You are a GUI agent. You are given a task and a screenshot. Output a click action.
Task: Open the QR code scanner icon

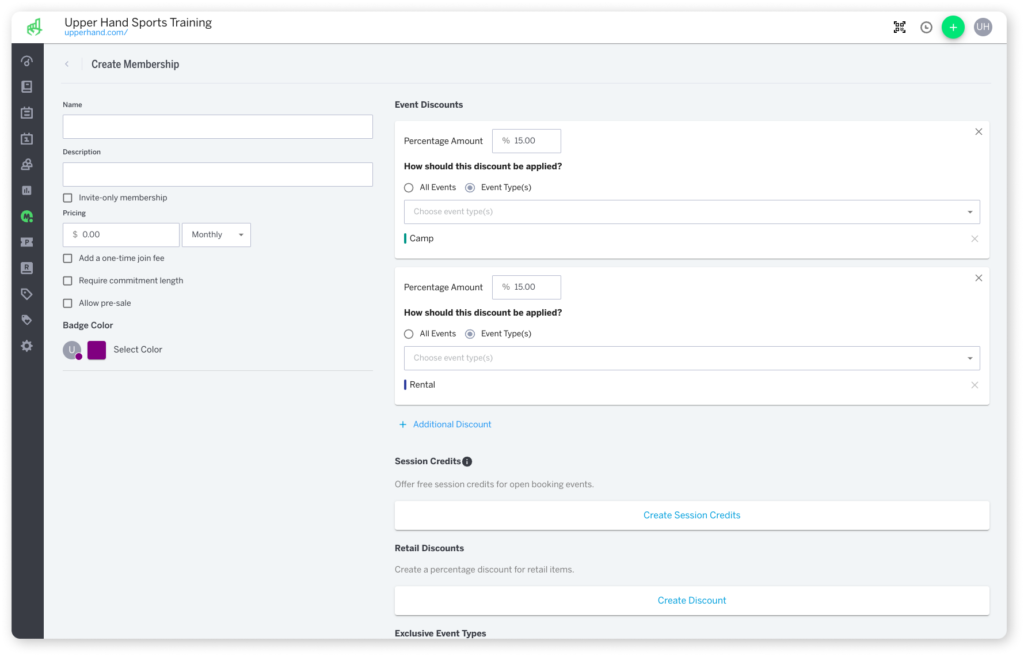899,27
